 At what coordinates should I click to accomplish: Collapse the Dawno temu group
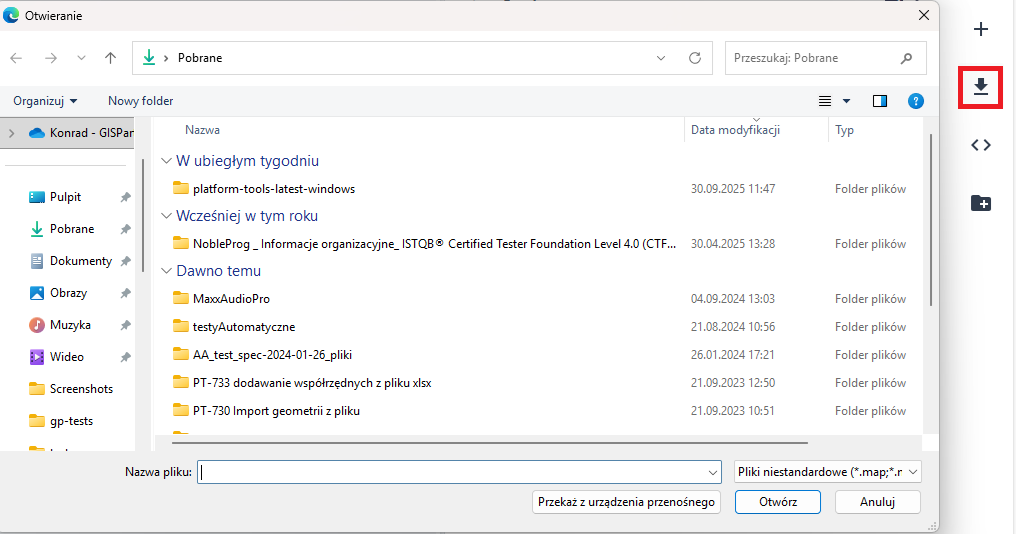pyautogui.click(x=167, y=271)
